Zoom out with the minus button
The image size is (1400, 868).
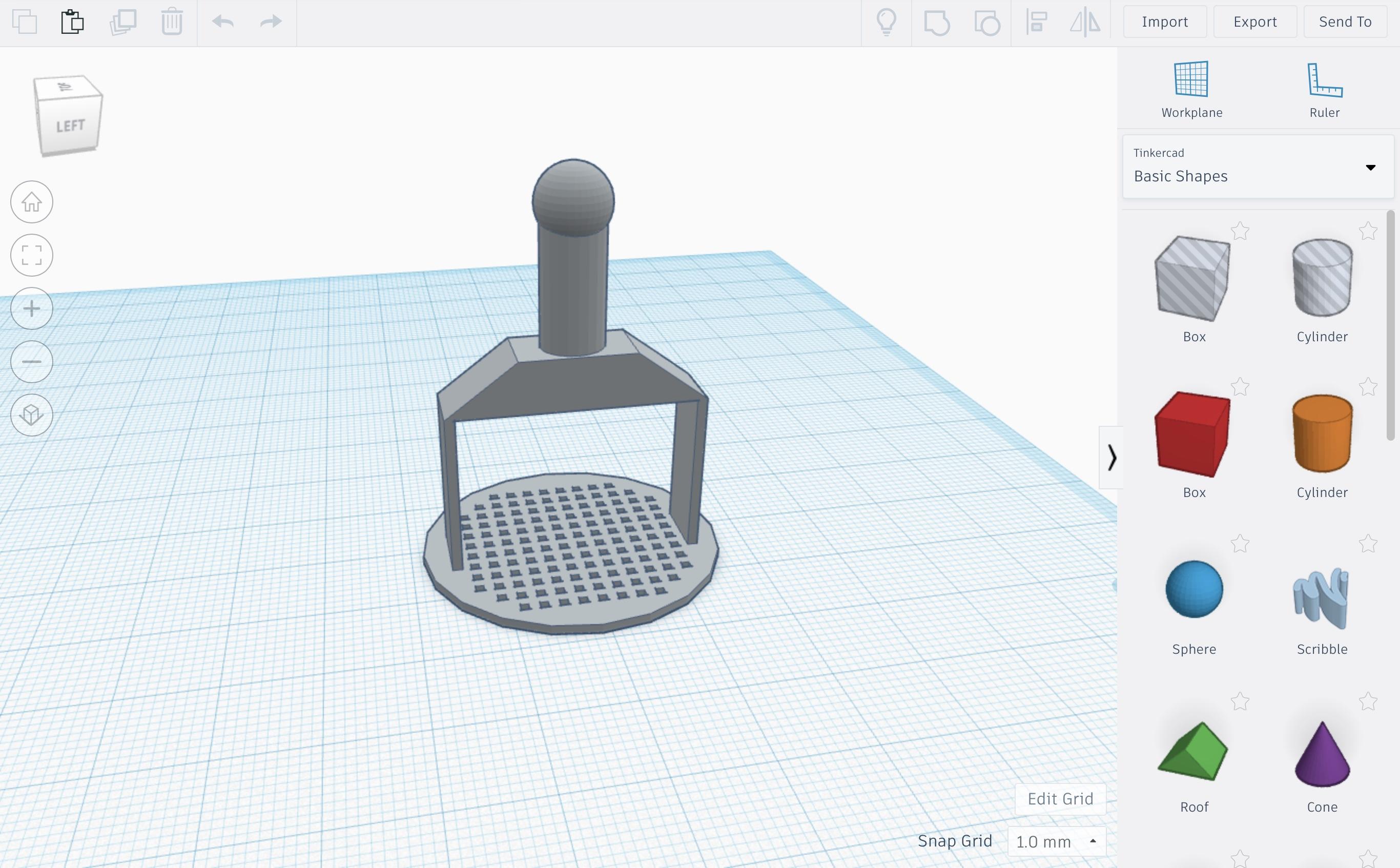[32, 362]
